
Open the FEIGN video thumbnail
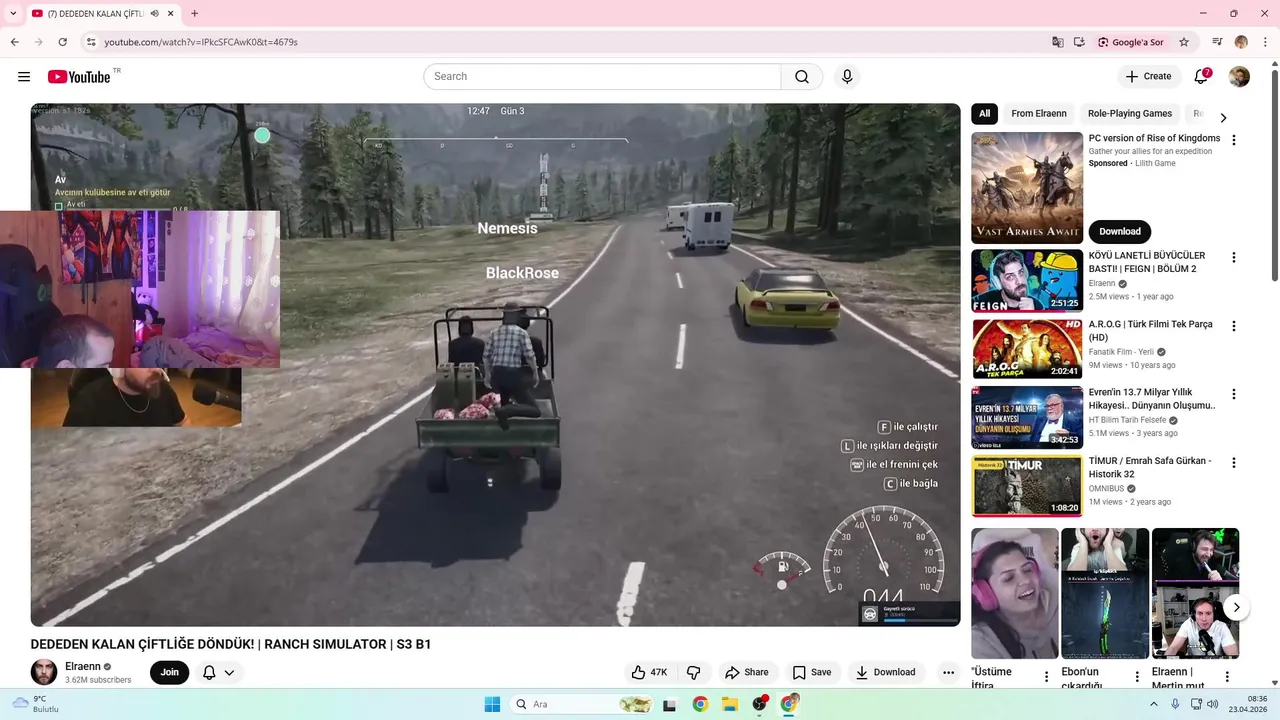(1027, 280)
